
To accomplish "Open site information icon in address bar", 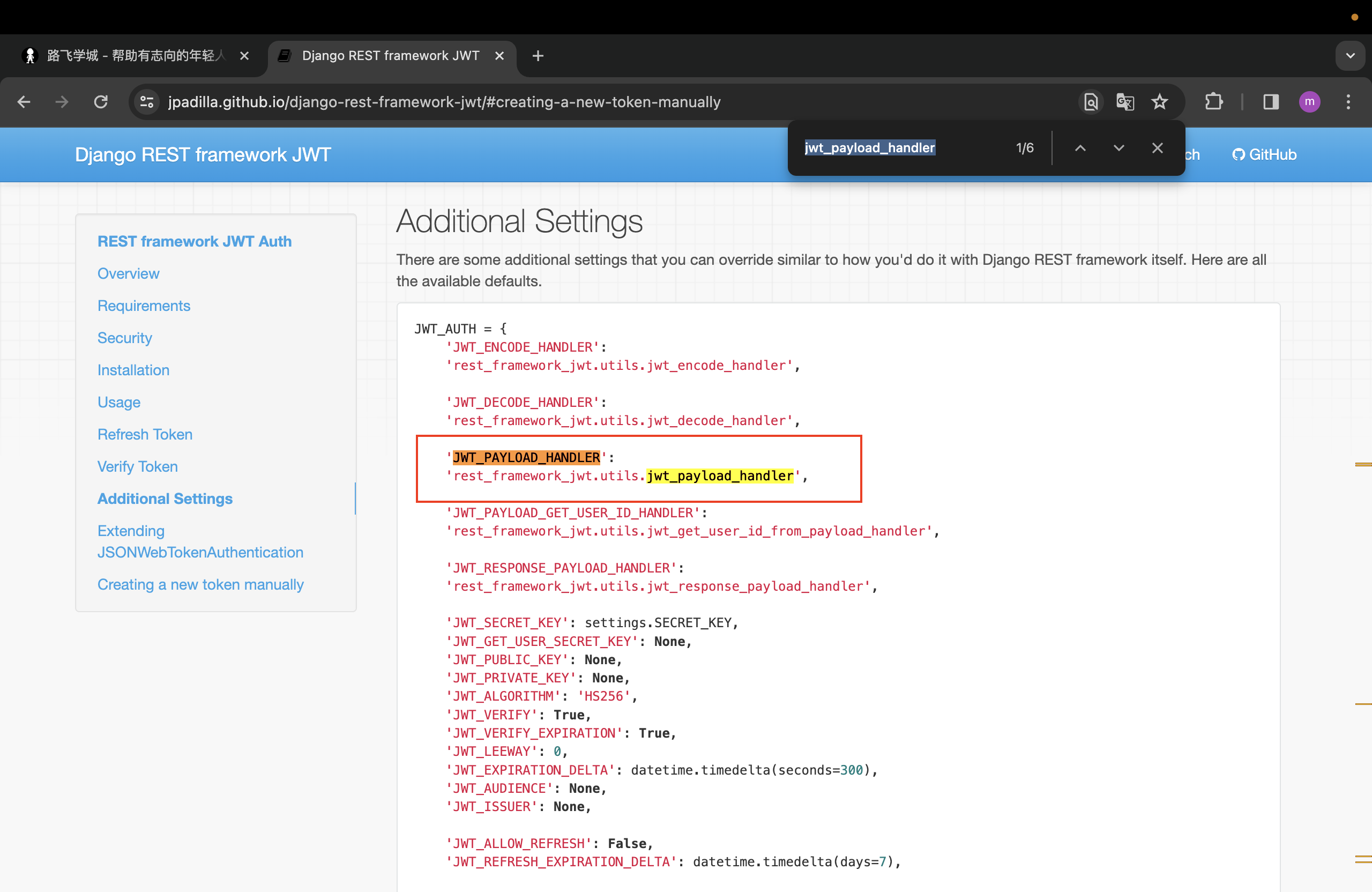I will coord(147,102).
